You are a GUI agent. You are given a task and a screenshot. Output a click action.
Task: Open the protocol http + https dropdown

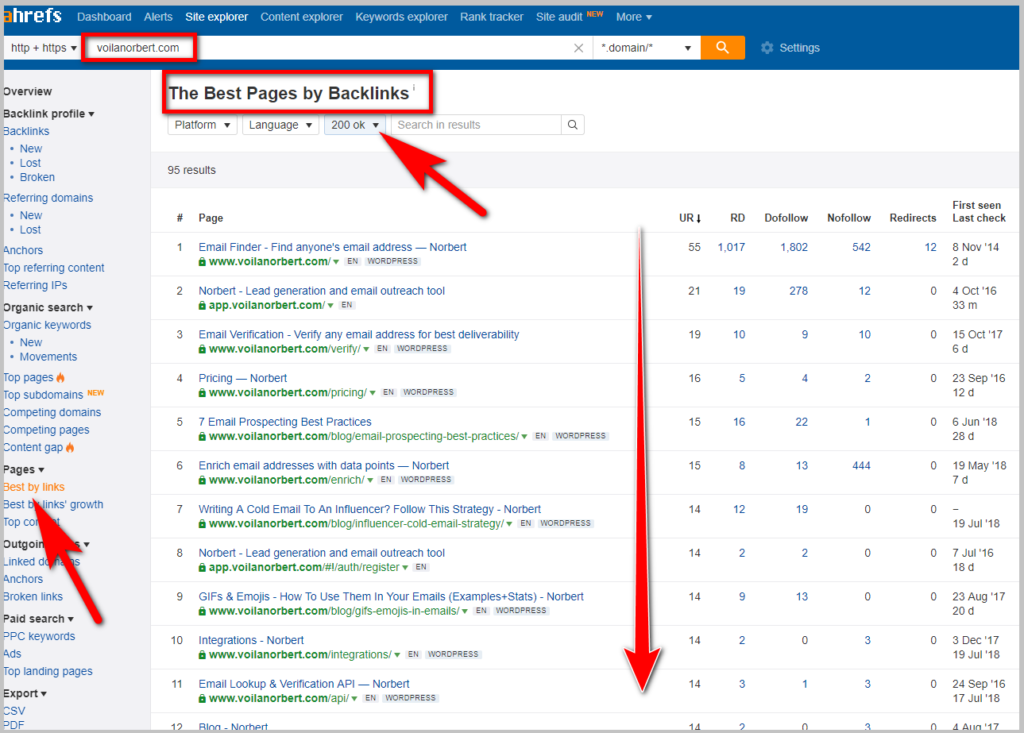(43, 48)
